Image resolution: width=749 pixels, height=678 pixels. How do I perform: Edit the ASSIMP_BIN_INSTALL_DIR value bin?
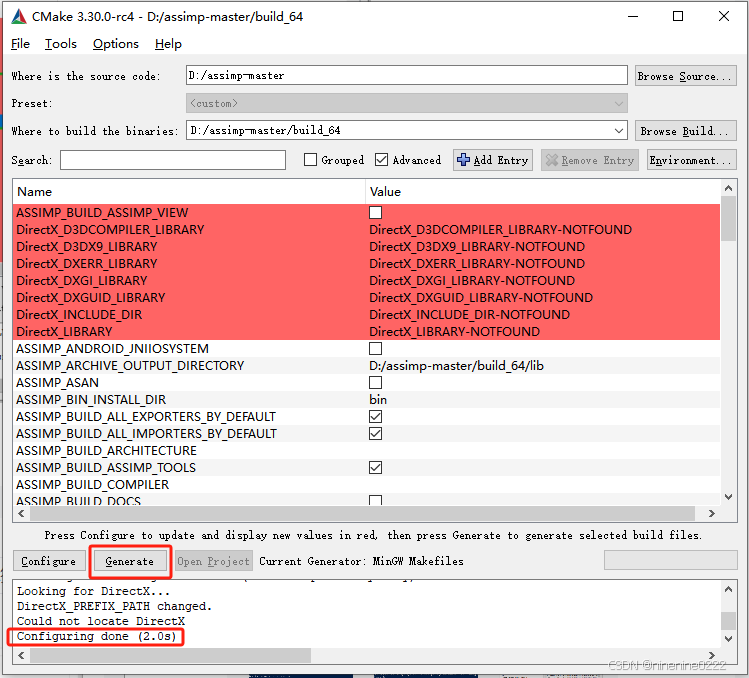(x=378, y=400)
